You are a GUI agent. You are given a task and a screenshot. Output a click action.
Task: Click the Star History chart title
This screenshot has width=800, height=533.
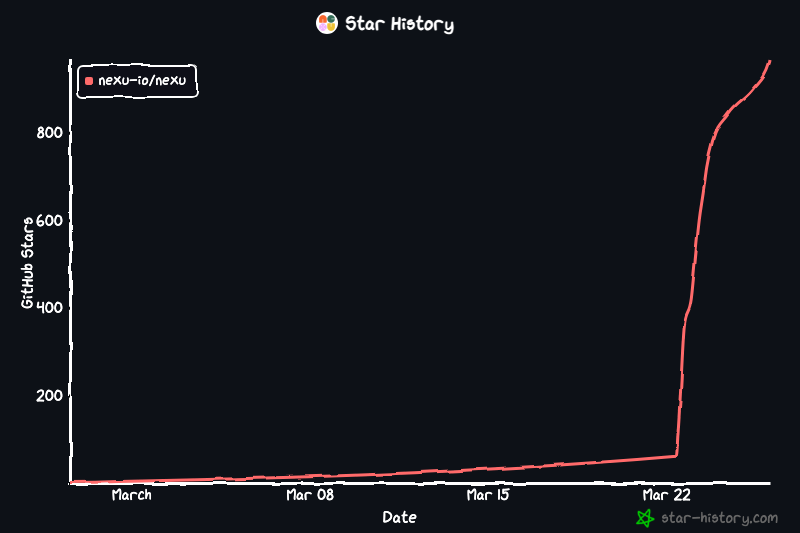coord(399,24)
